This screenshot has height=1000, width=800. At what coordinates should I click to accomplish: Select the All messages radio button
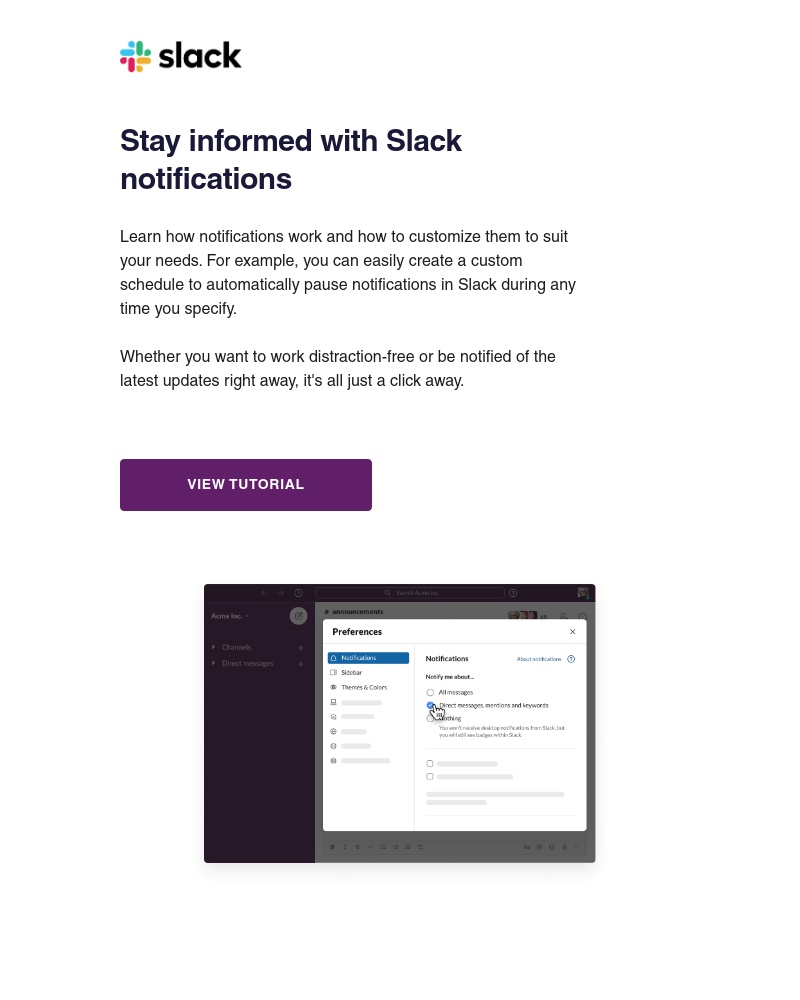point(430,692)
